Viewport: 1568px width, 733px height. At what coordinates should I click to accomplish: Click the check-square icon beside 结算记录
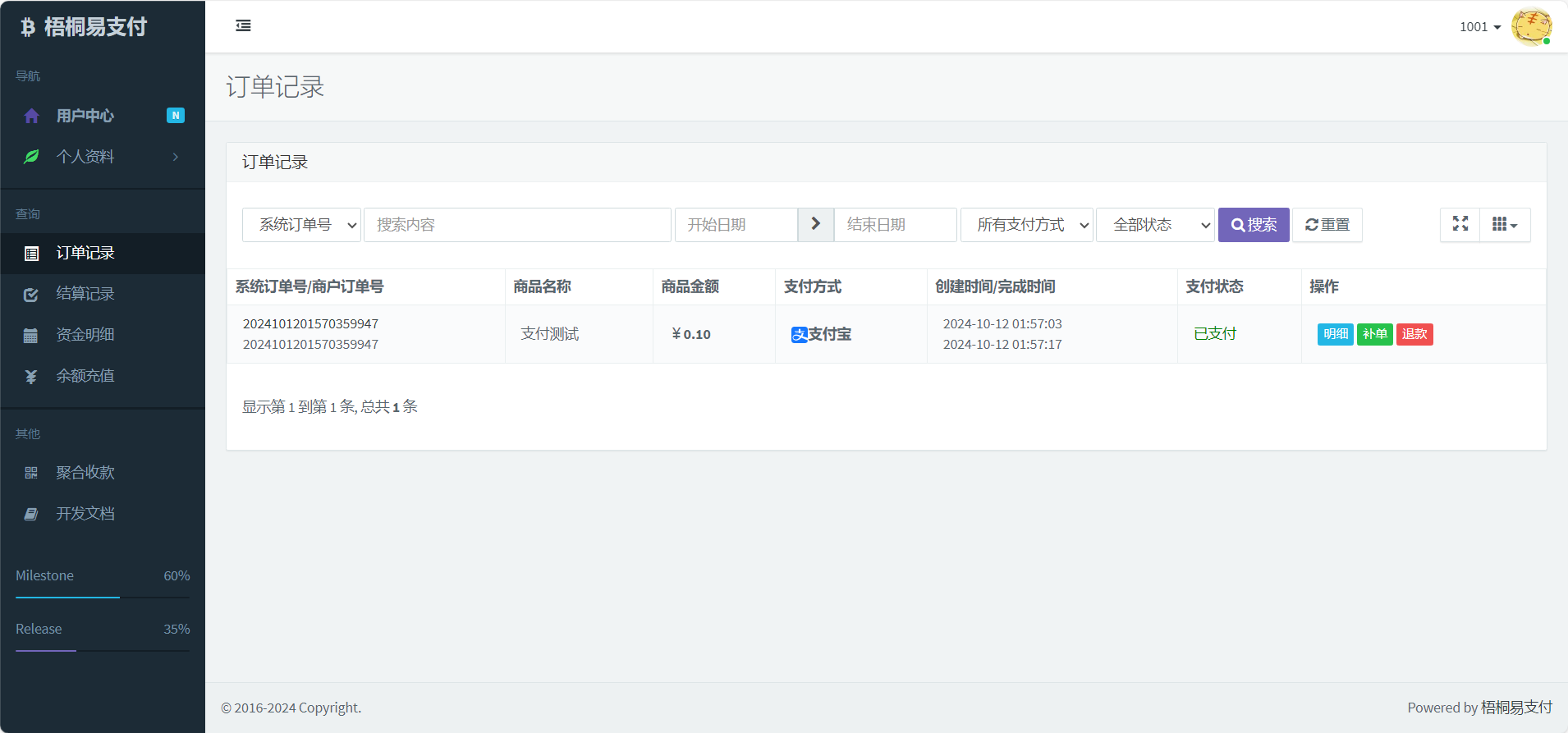(x=31, y=295)
